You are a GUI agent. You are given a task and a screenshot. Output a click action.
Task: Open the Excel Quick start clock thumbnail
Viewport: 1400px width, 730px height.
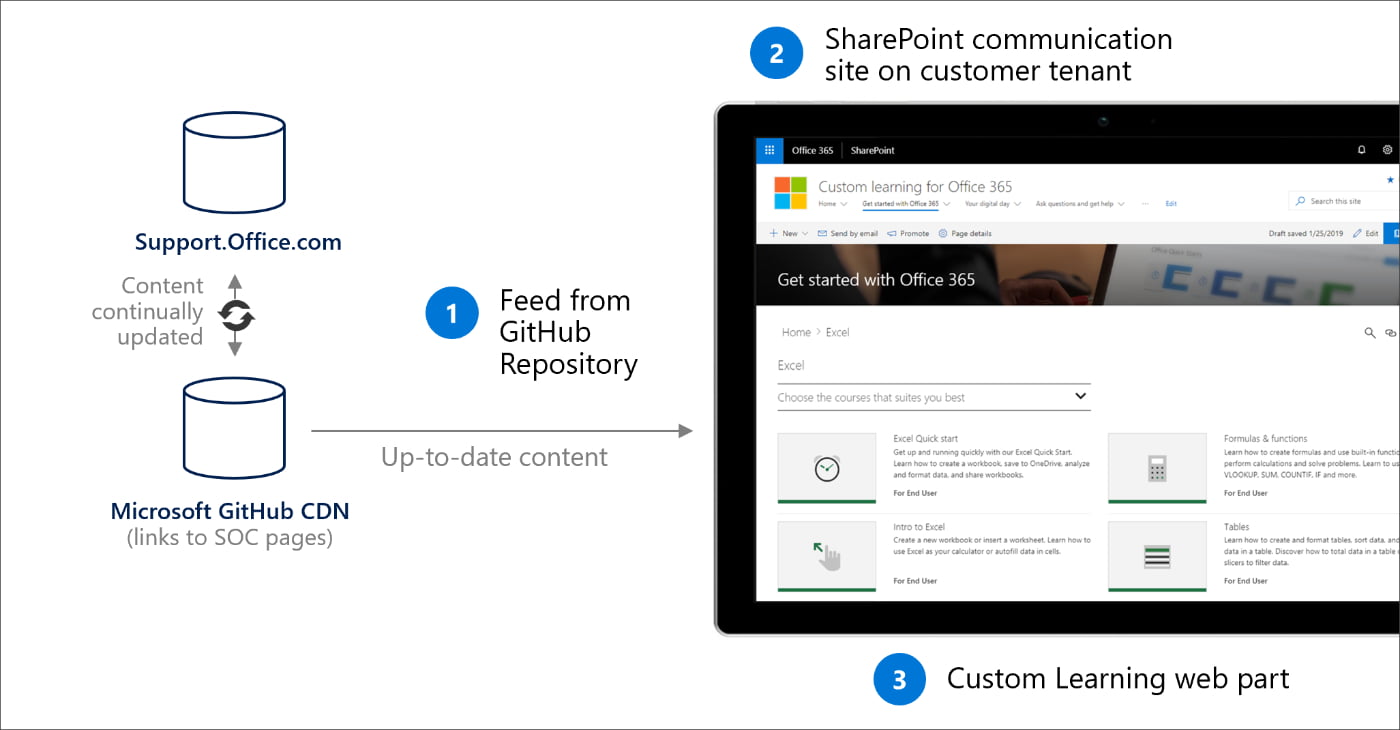pos(826,468)
